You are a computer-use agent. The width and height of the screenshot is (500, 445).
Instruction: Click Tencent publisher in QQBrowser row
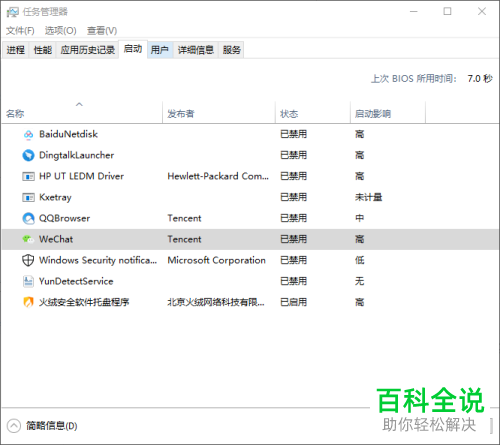coord(184,218)
